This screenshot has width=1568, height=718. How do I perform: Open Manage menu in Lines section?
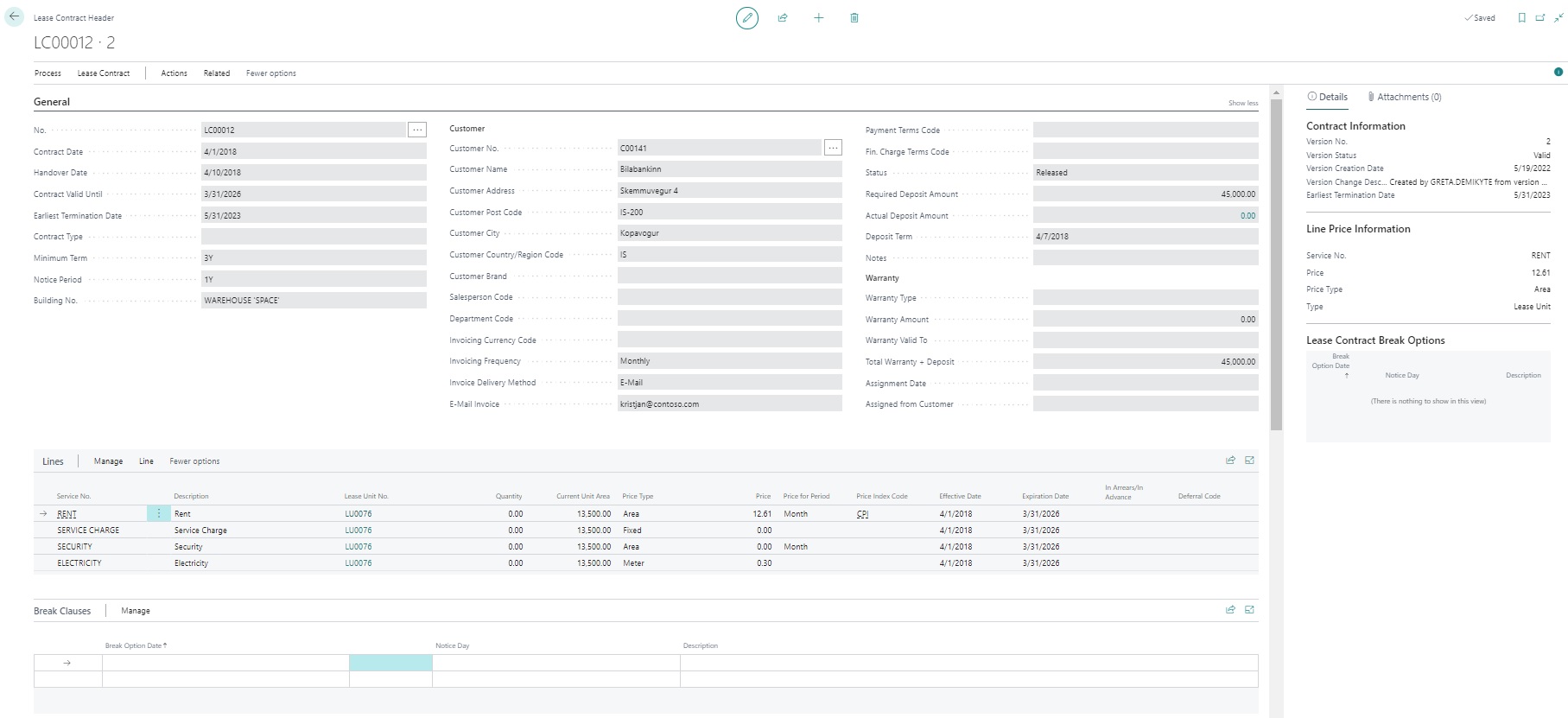[108, 461]
